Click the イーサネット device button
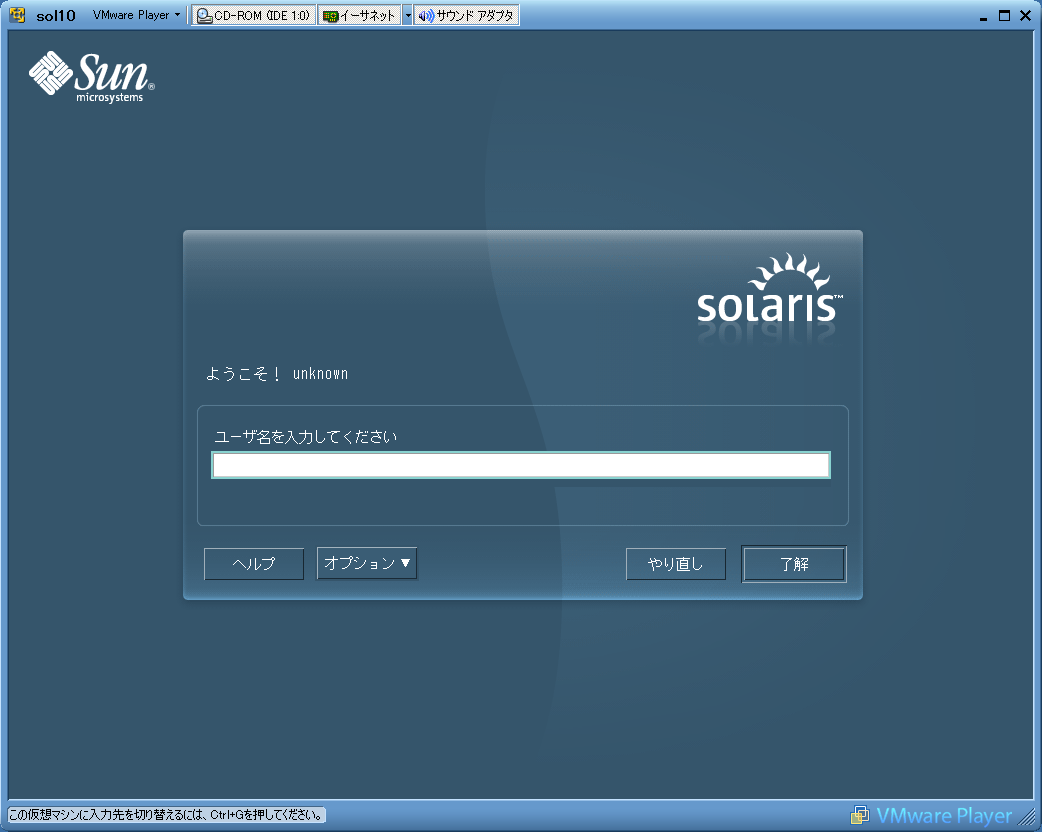This screenshot has height=832, width=1042. (x=360, y=15)
